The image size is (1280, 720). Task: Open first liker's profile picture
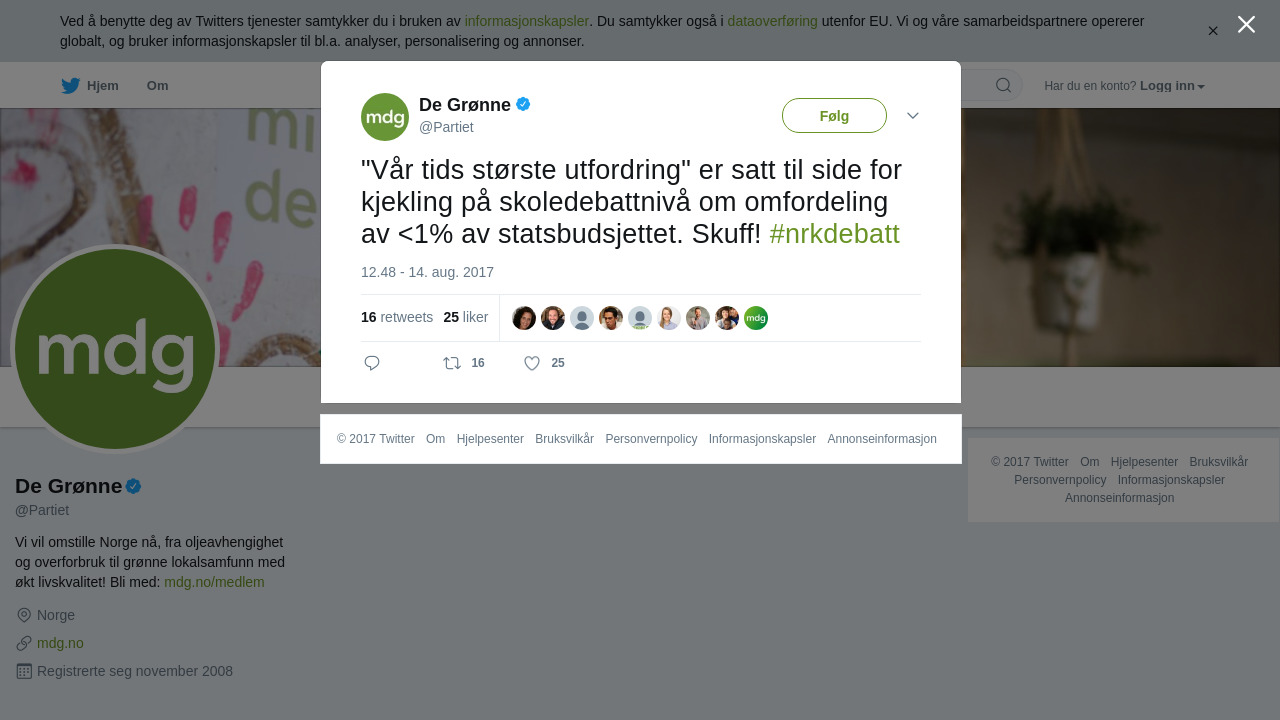(x=524, y=318)
